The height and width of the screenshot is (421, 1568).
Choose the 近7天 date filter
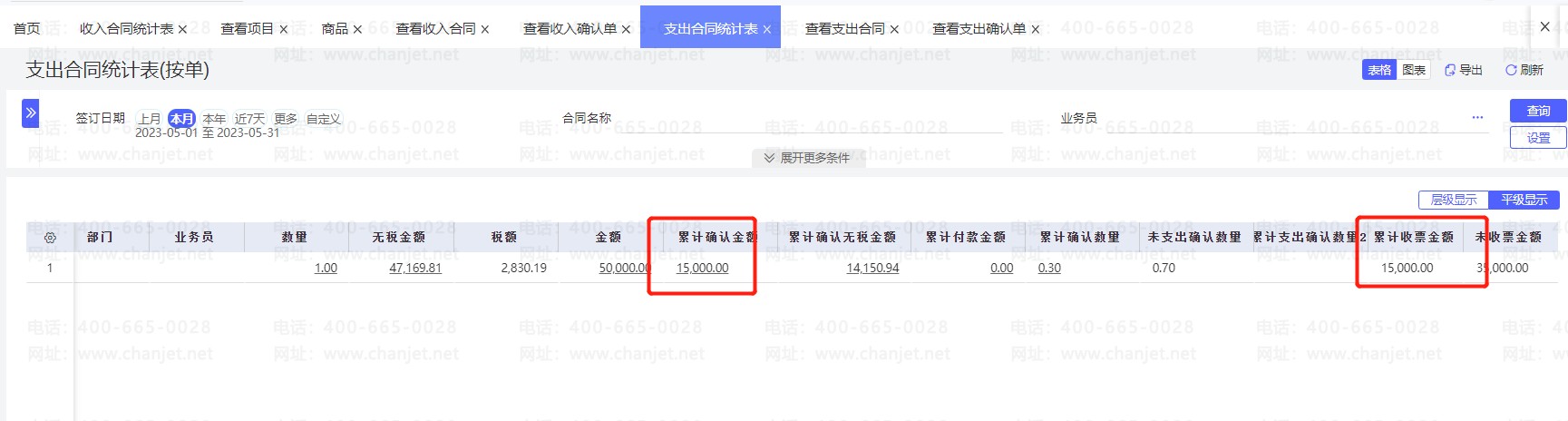coord(249,119)
